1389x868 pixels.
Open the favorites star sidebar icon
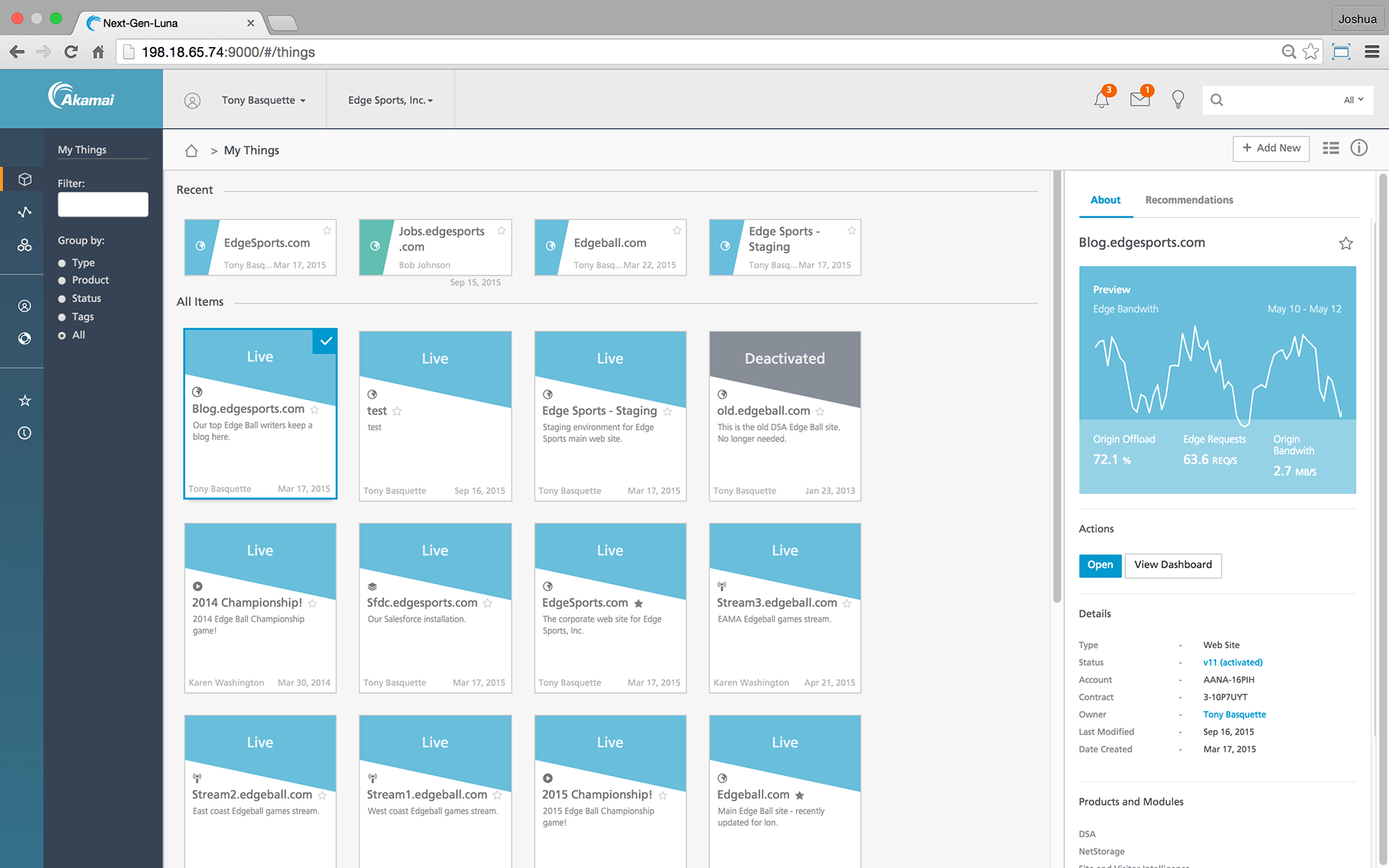(x=25, y=400)
